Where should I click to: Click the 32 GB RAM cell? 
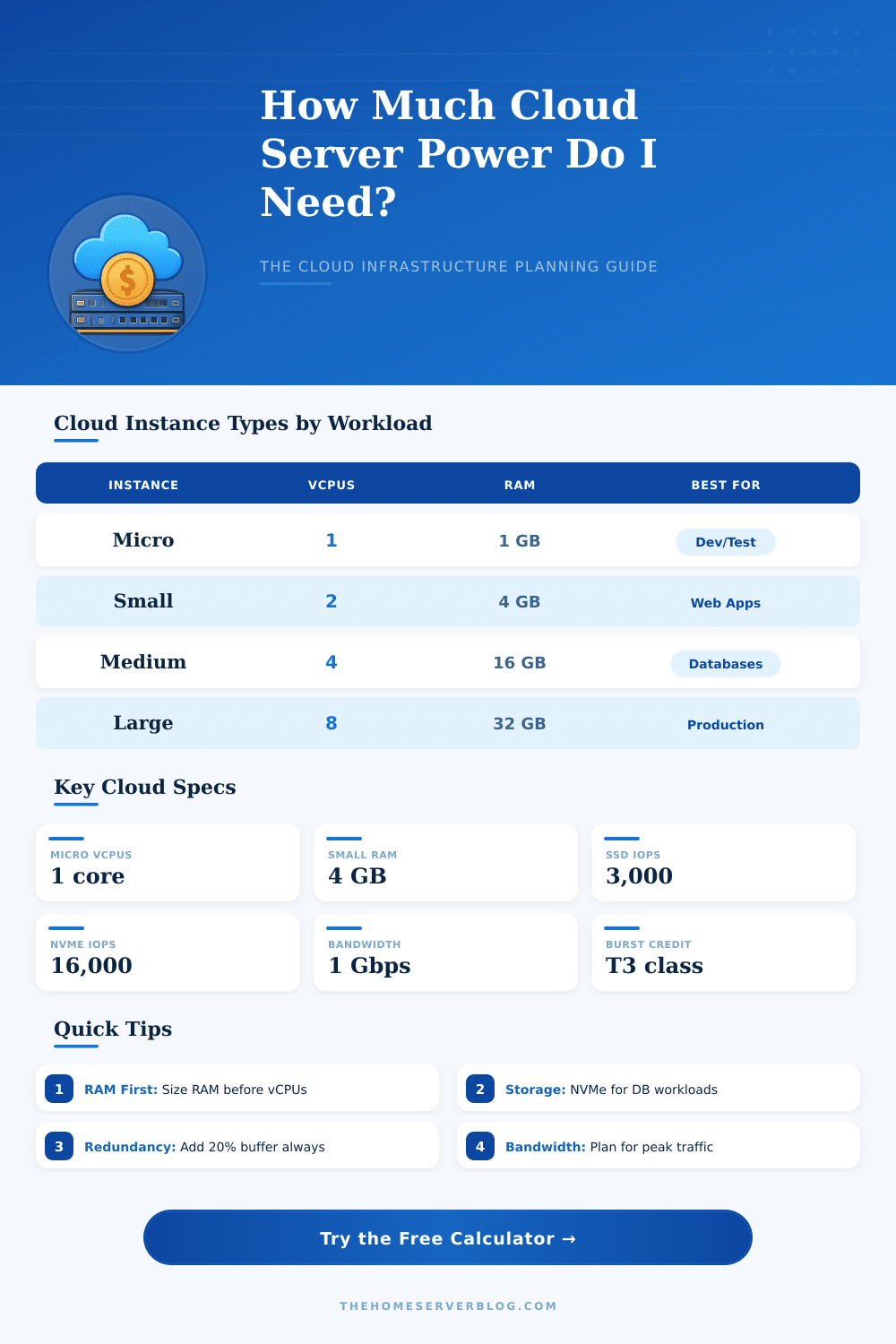click(520, 724)
